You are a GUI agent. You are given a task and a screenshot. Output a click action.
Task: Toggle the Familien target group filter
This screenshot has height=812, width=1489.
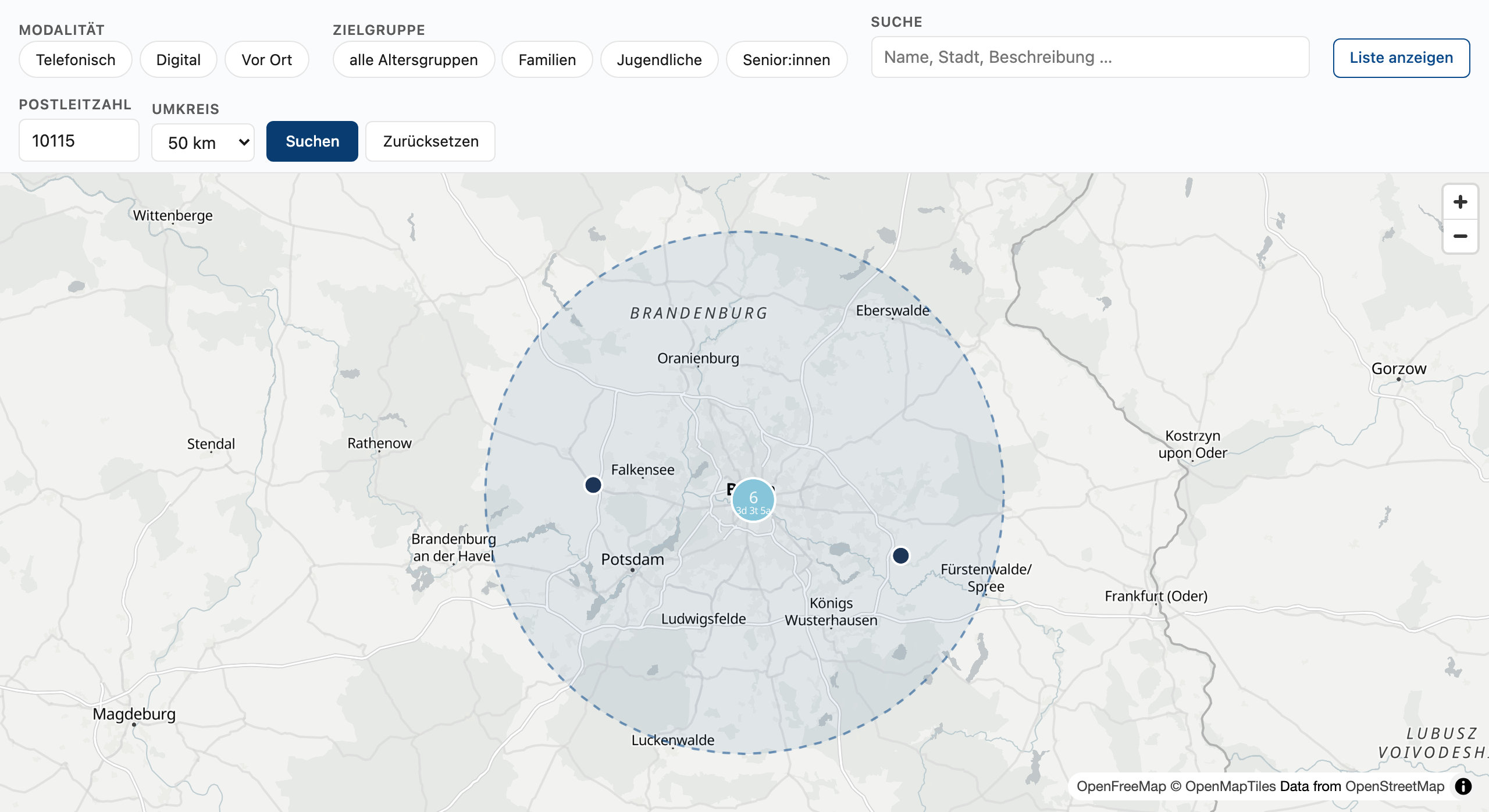547,59
